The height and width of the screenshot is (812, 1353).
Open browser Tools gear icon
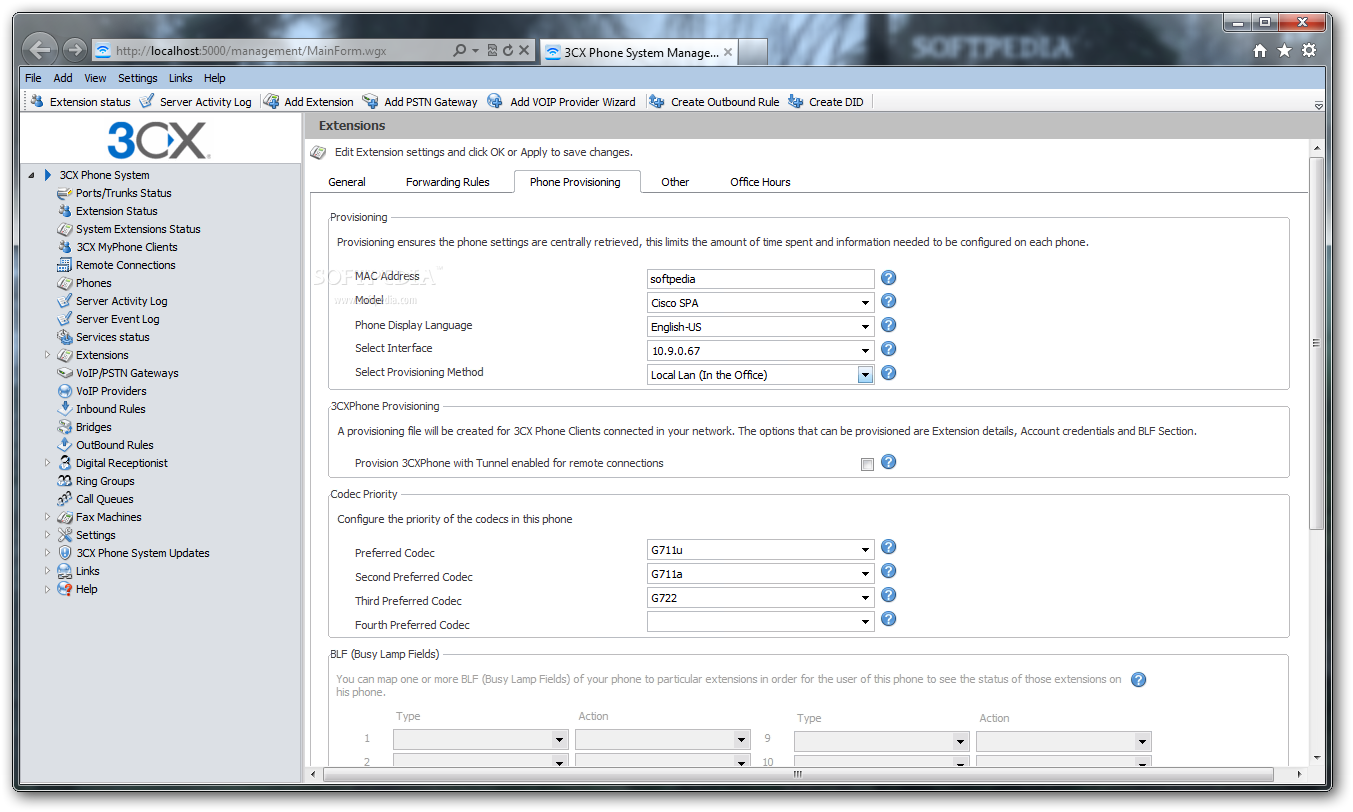(1309, 51)
